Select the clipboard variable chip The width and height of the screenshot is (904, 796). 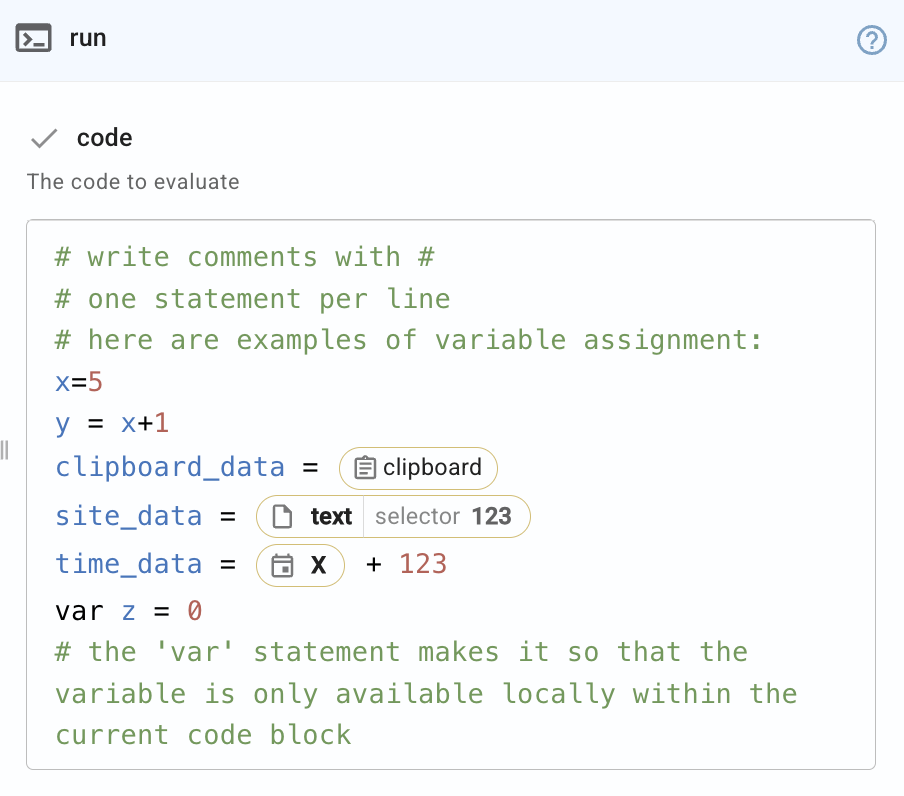tap(418, 468)
